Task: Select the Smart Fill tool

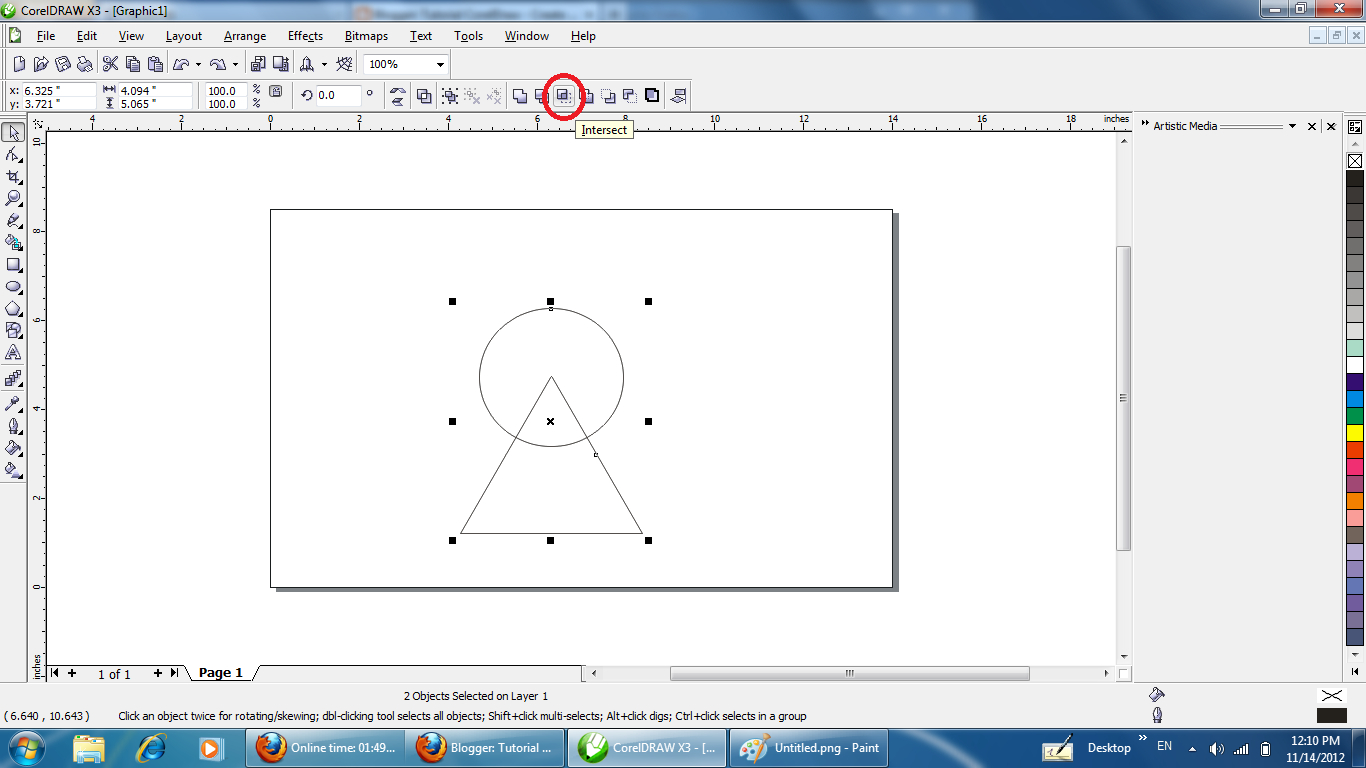Action: (13, 242)
